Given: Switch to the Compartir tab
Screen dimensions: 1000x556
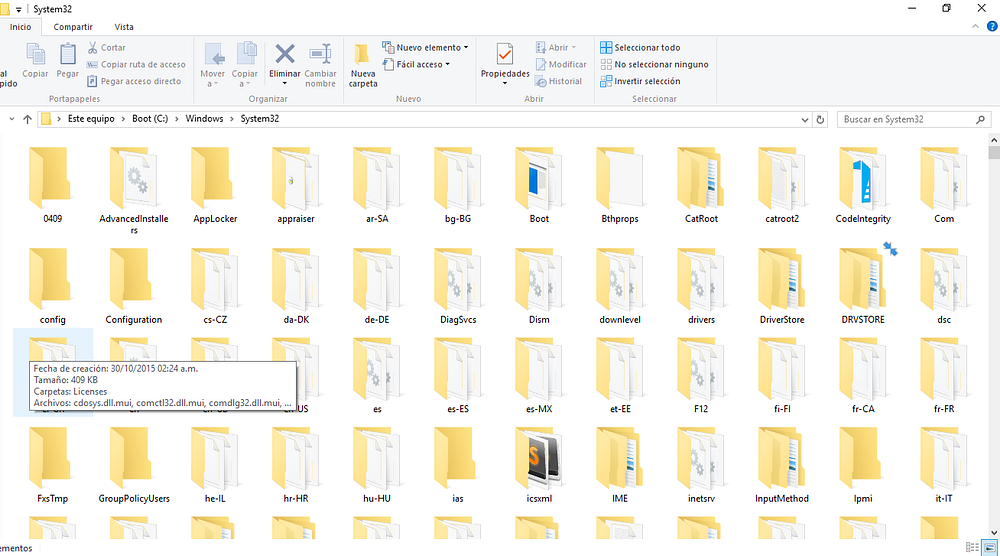Looking at the screenshot, I should [73, 27].
